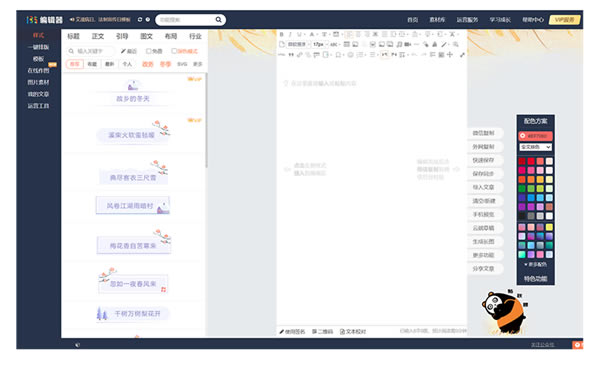Toggle bold formatting in editor toolbar
The image size is (600, 373).
click(282, 34)
